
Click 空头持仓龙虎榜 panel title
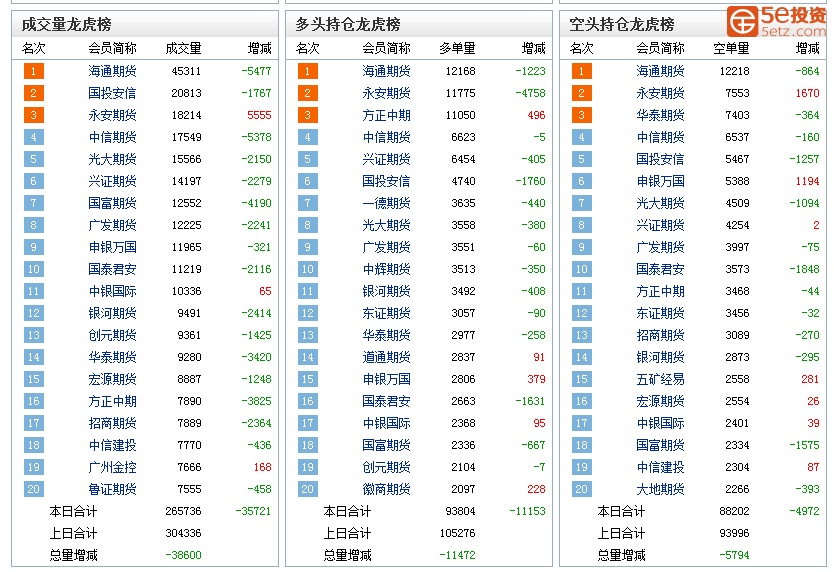pos(622,24)
